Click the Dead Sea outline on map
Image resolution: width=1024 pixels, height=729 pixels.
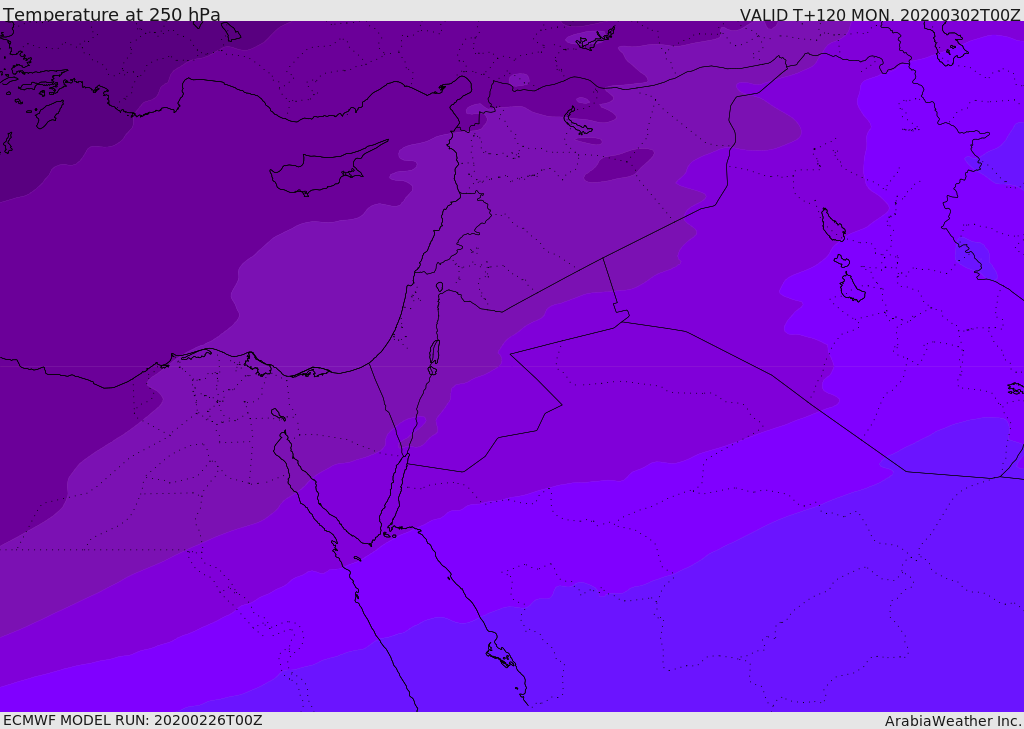[434, 357]
